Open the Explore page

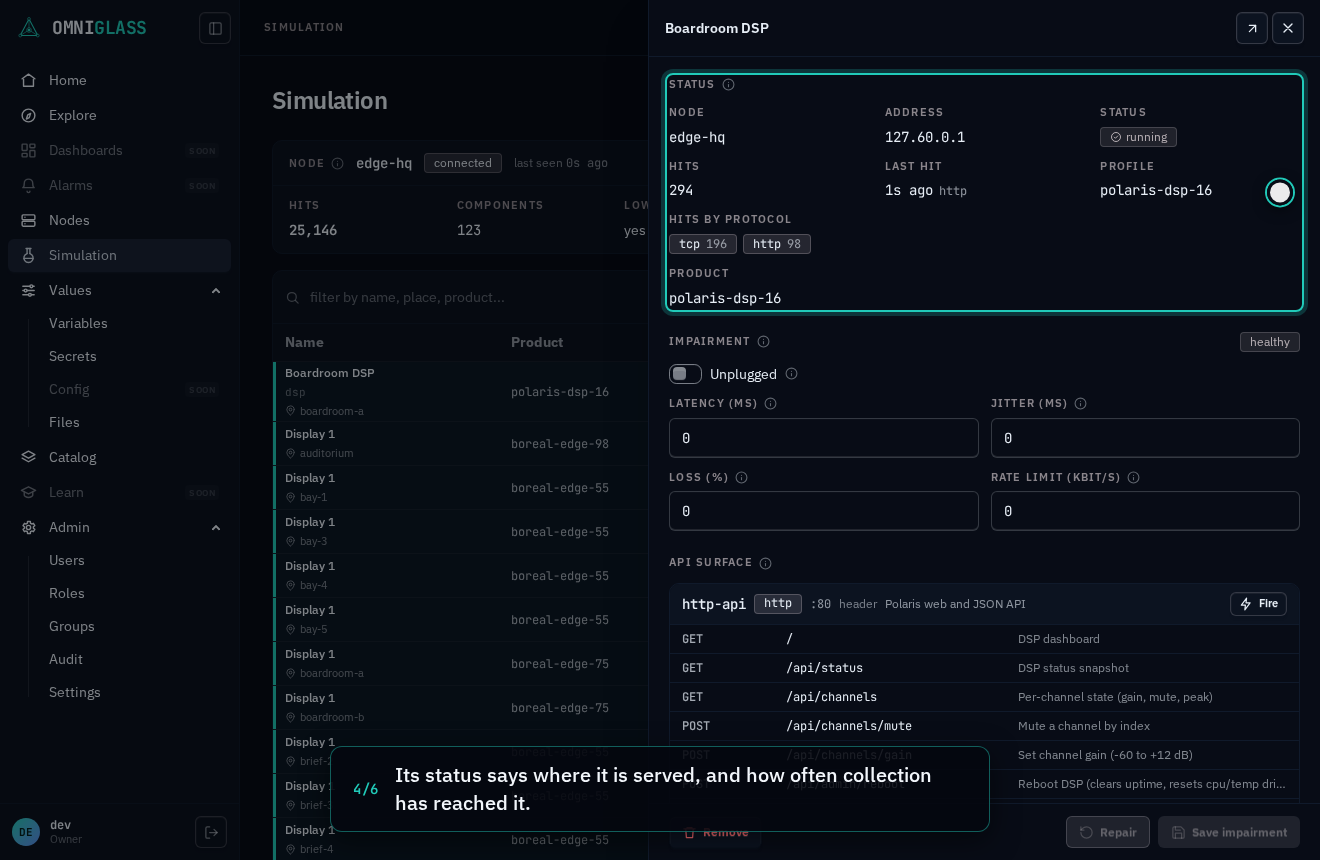119,115
